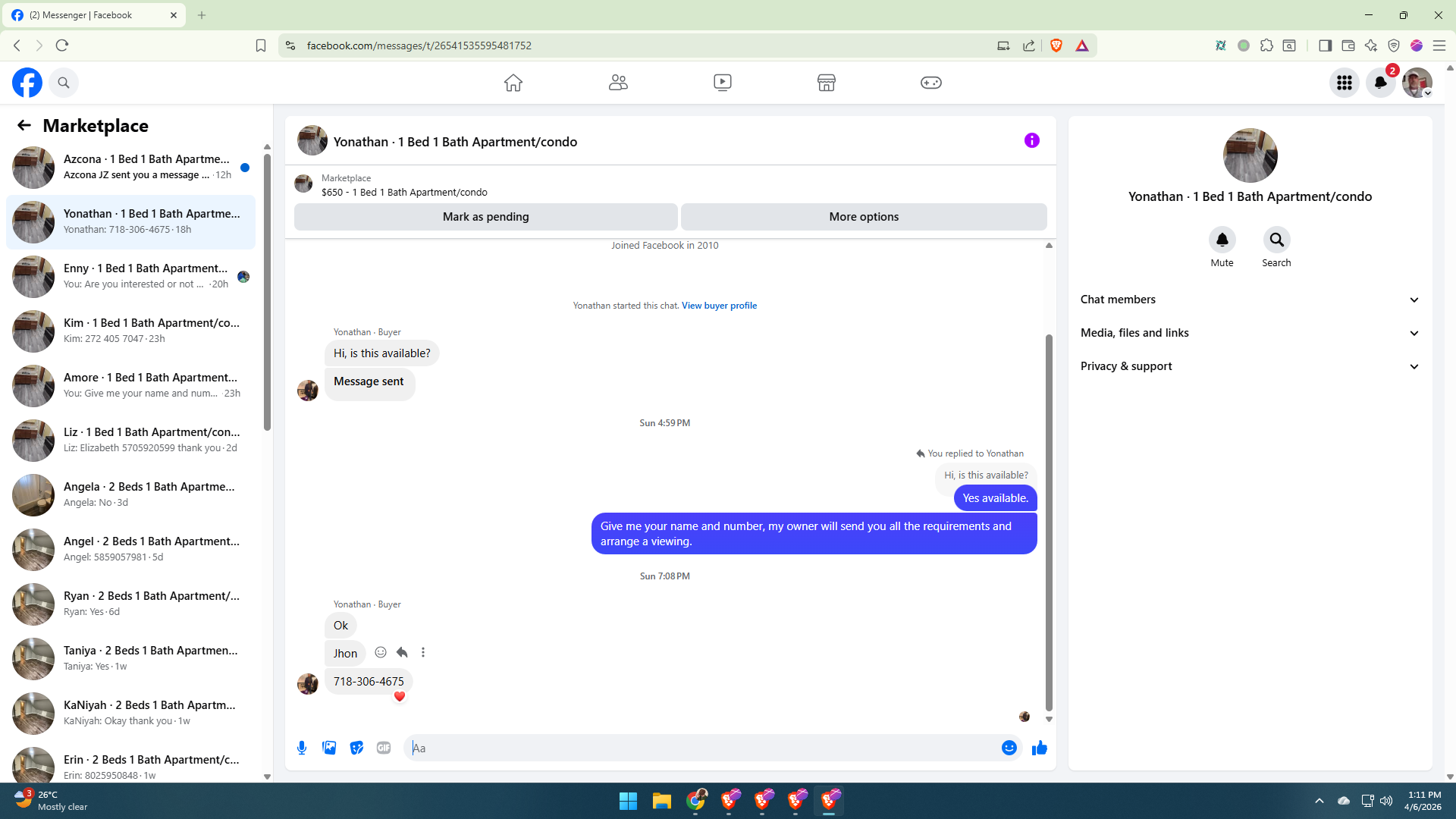This screenshot has height=819, width=1456.
Task: React to the Jhon message
Action: 381,652
